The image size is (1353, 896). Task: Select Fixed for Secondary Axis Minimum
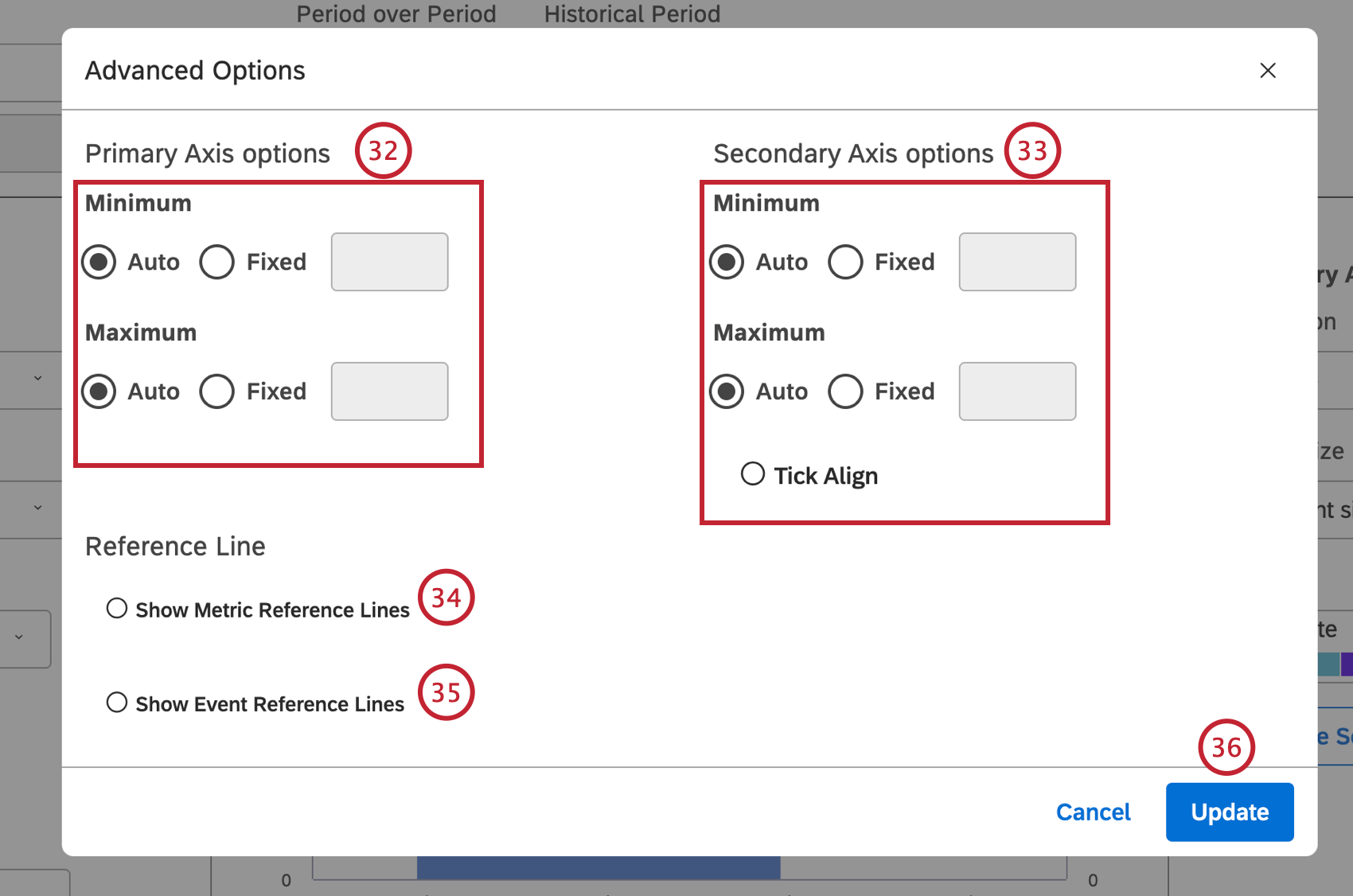pos(845,262)
